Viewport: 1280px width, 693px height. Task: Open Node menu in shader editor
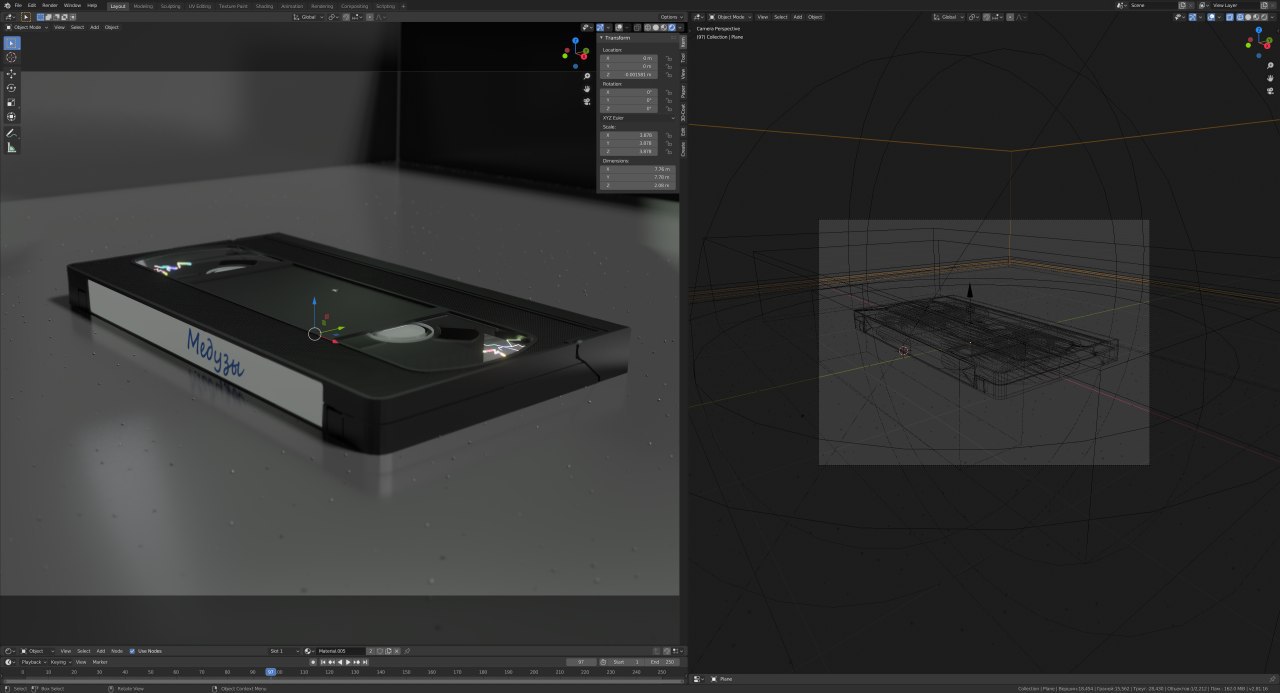(x=116, y=651)
